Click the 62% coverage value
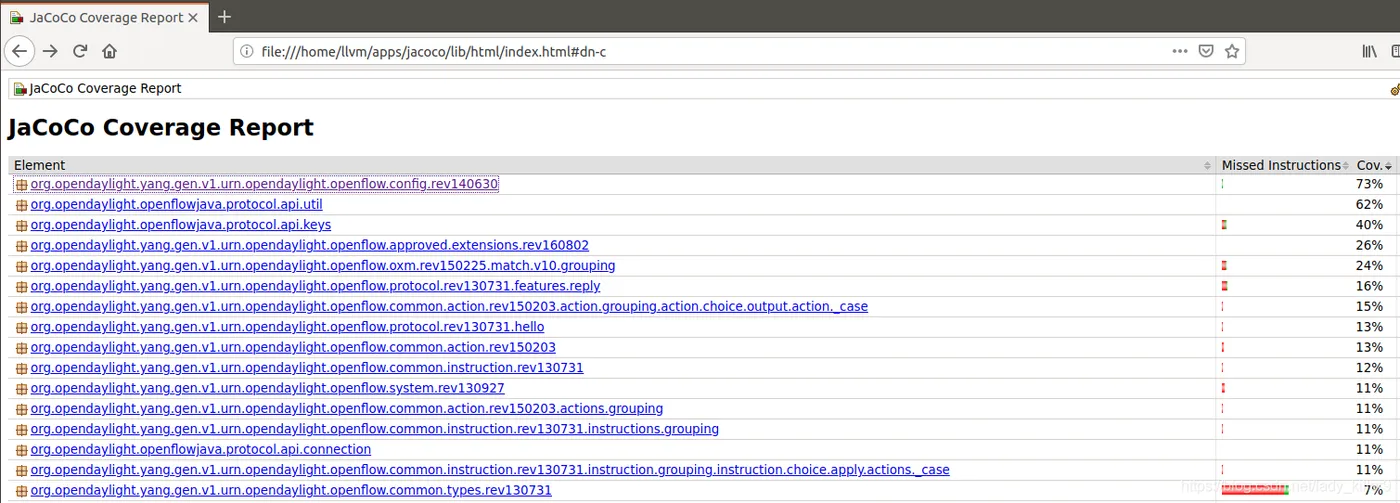The width and height of the screenshot is (1400, 503). (x=1369, y=204)
